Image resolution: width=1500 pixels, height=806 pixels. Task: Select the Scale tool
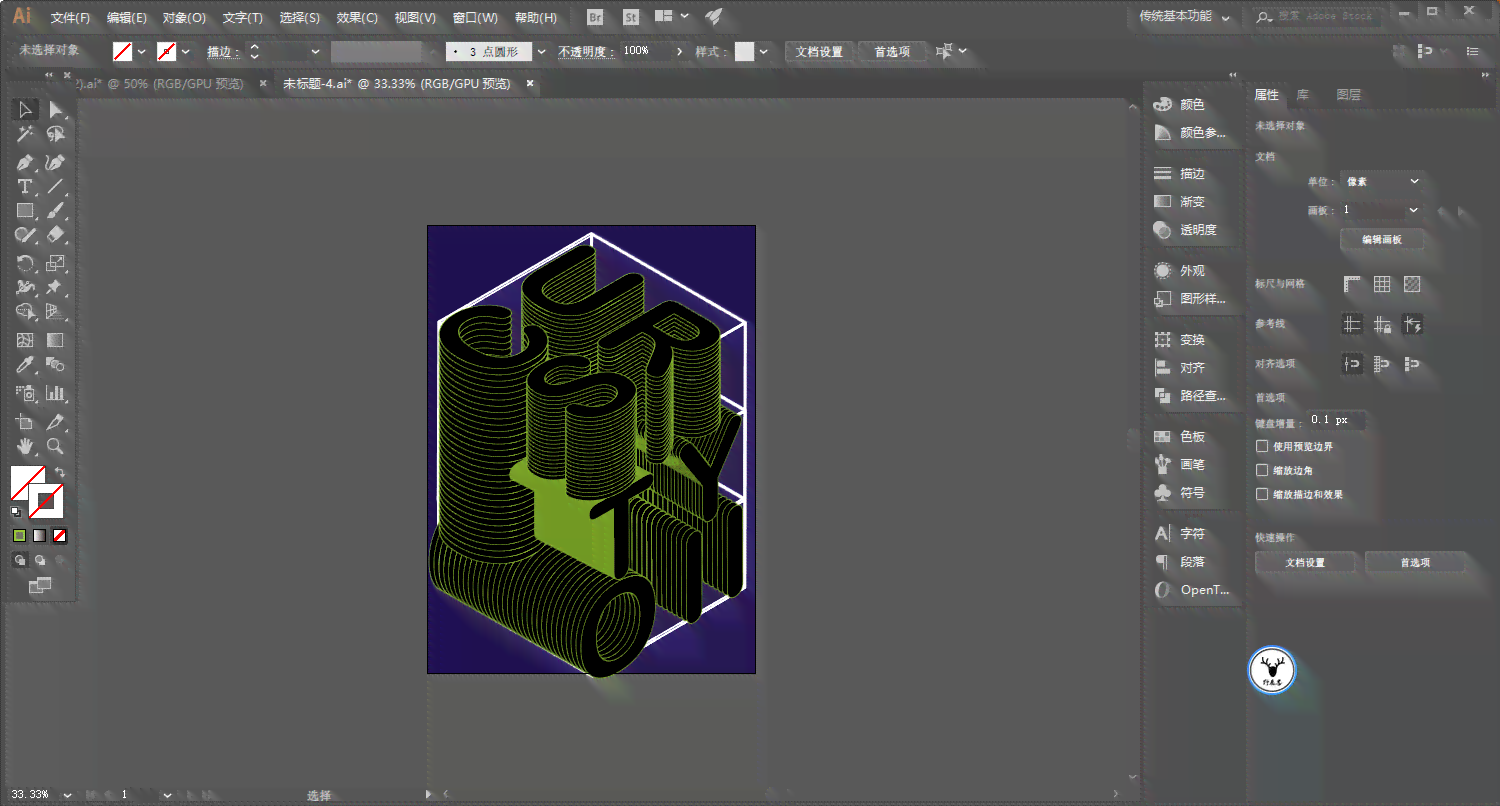click(x=56, y=264)
